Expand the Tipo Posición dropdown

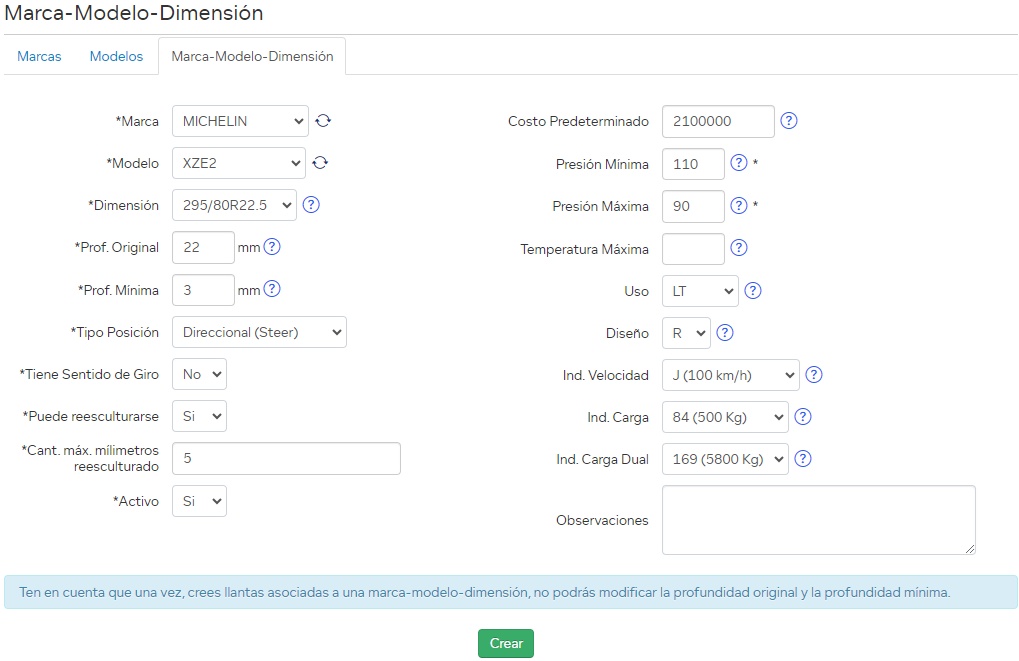259,332
